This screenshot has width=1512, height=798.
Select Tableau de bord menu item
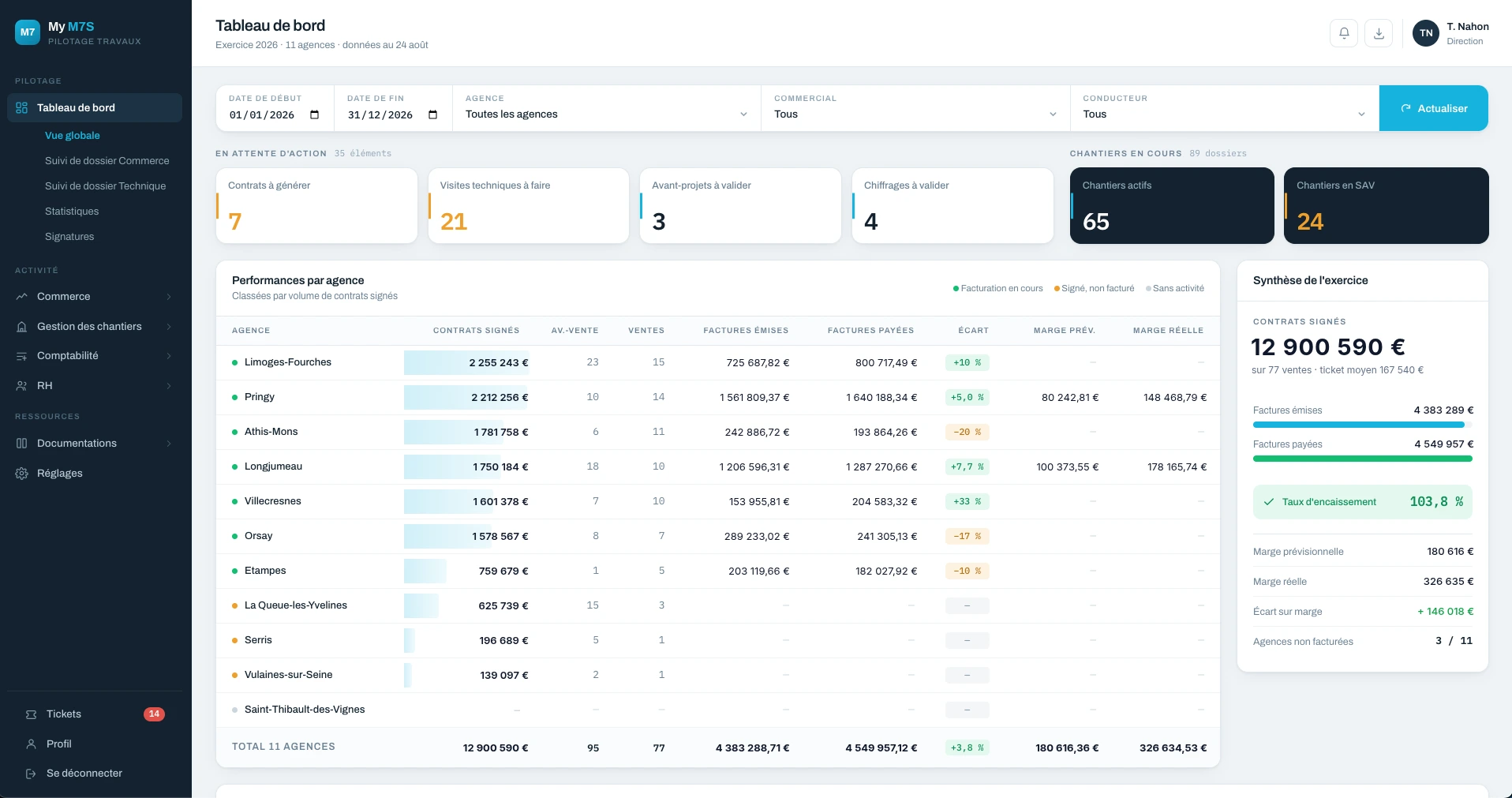click(x=95, y=108)
